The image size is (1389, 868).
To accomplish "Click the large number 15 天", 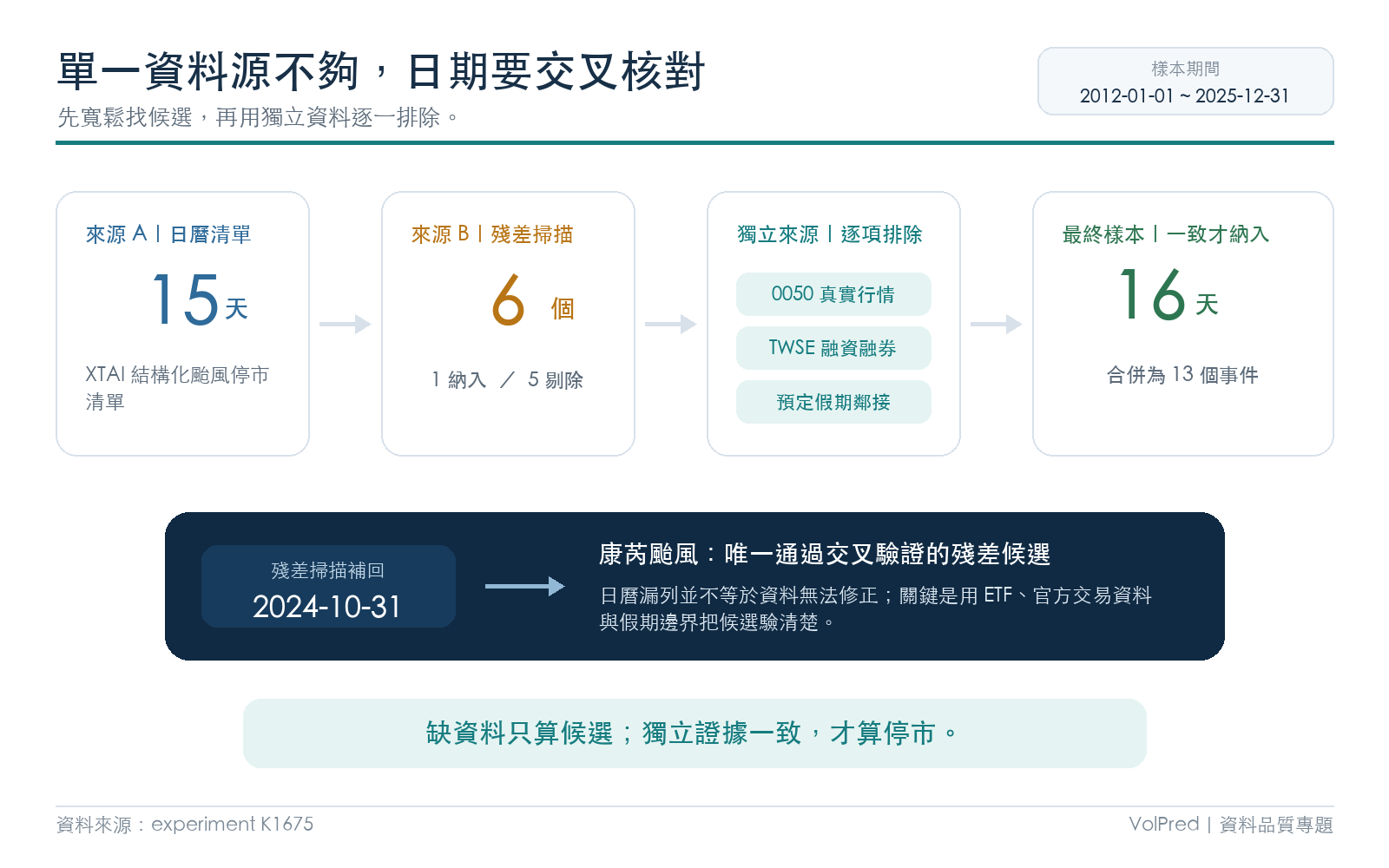I will tap(200, 300).
